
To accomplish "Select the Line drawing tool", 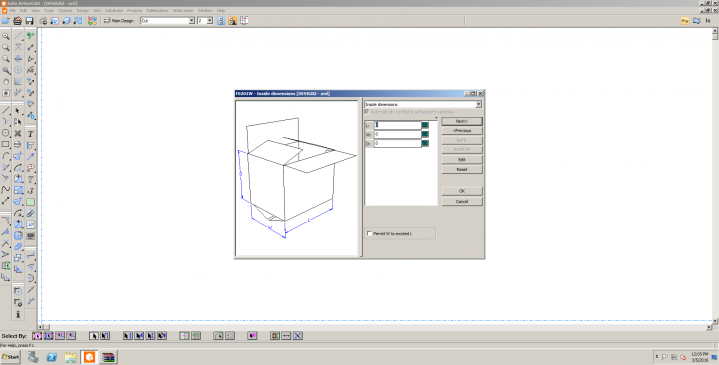I will click(x=6, y=111).
